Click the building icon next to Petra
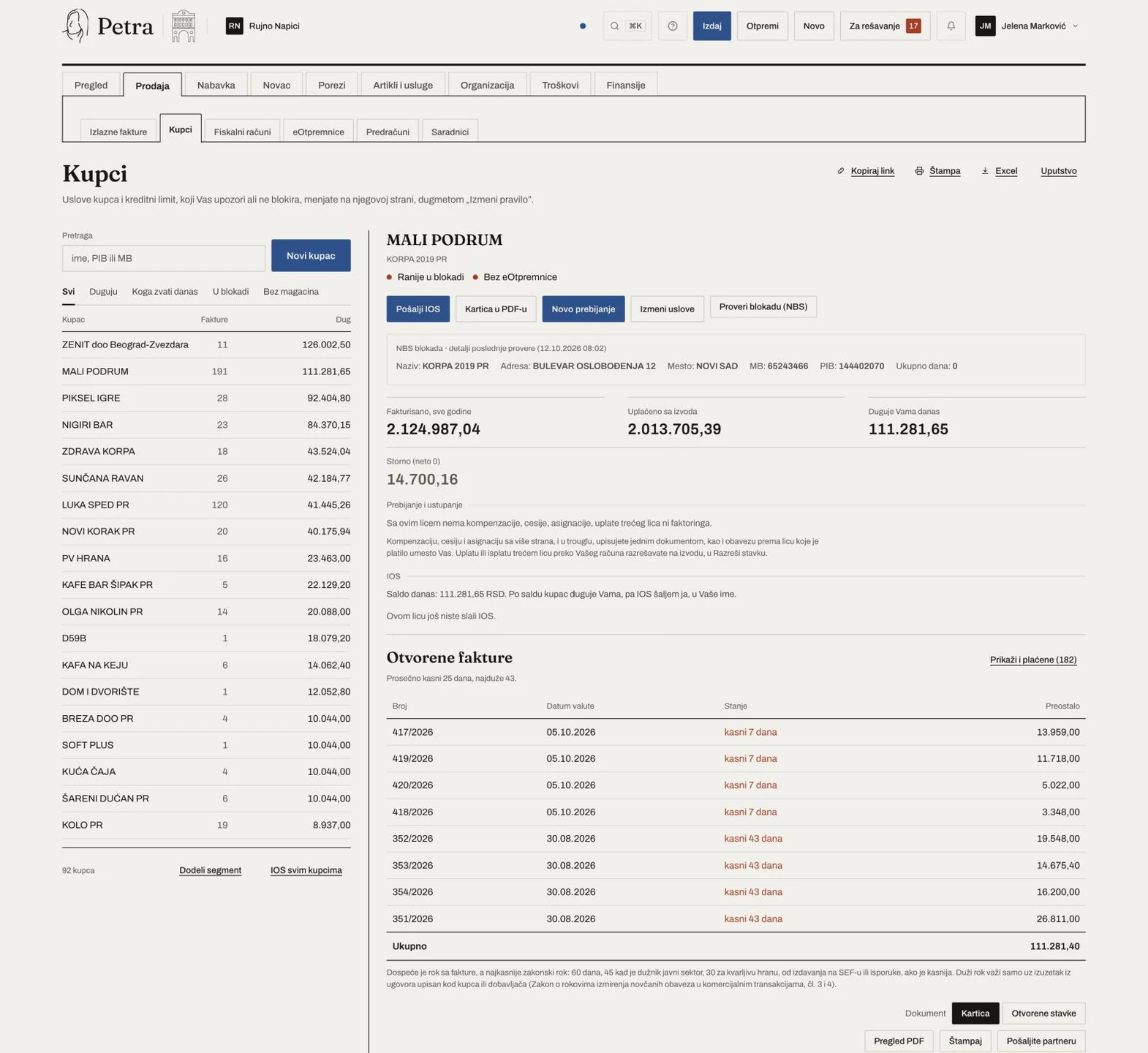Viewport: 1148px width, 1053px height. point(184,26)
